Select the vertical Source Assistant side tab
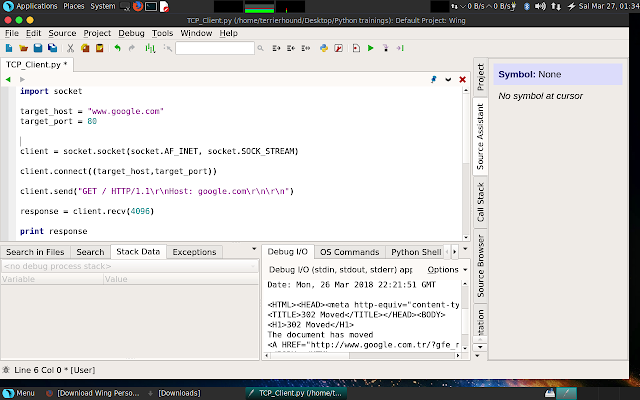 (480, 136)
